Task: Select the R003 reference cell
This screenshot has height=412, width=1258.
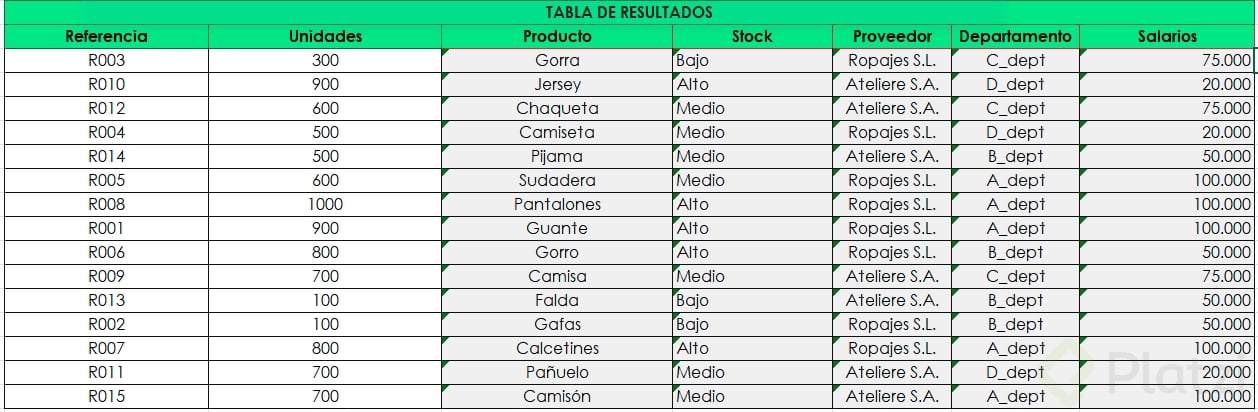Action: click(x=106, y=60)
